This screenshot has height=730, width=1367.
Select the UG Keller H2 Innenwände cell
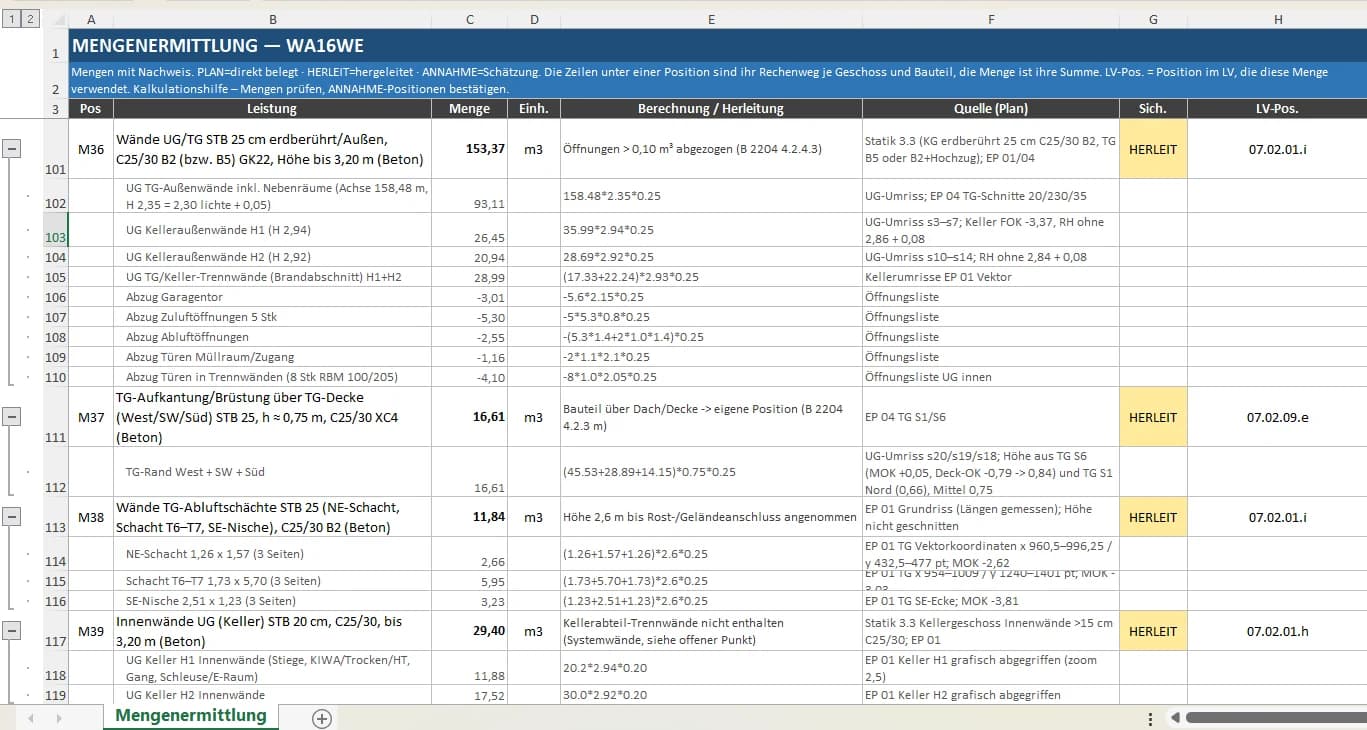coord(273,695)
